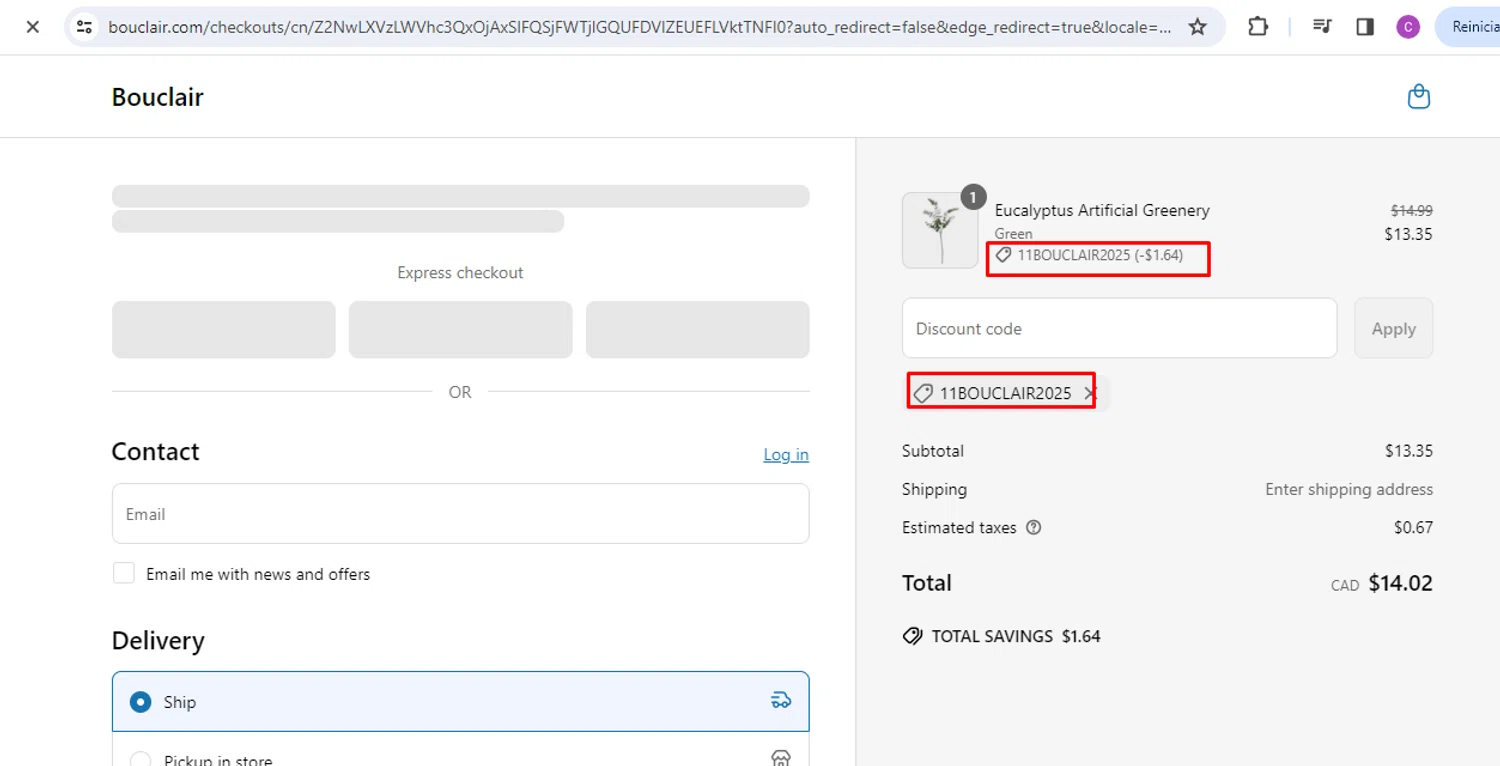The image size is (1500, 766).
Task: Click the Enter shipping address text
Action: [1349, 489]
